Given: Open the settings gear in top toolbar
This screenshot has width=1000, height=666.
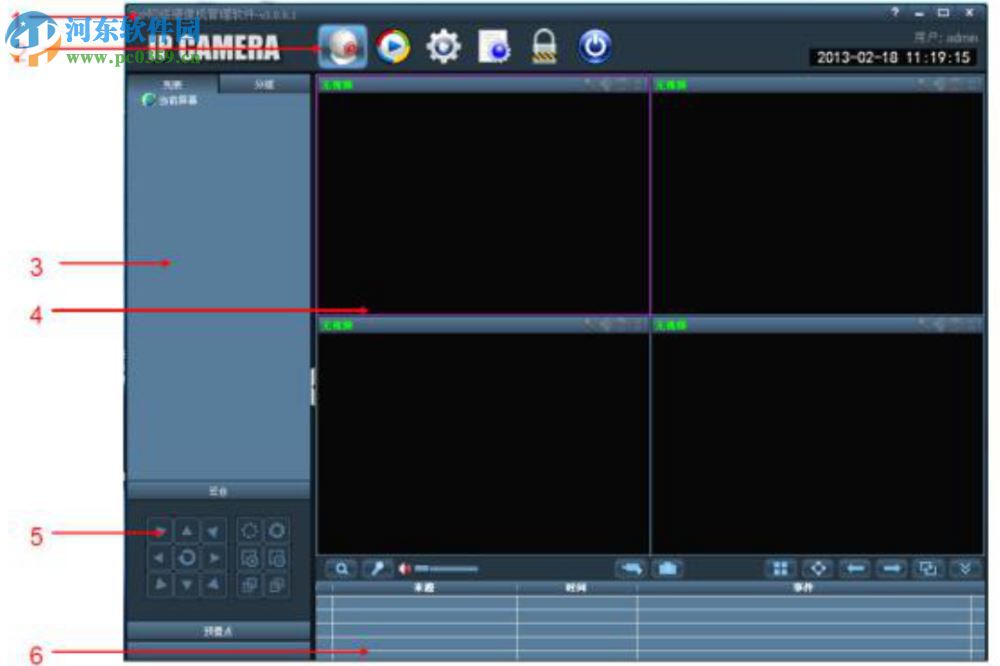Looking at the screenshot, I should coord(444,47).
